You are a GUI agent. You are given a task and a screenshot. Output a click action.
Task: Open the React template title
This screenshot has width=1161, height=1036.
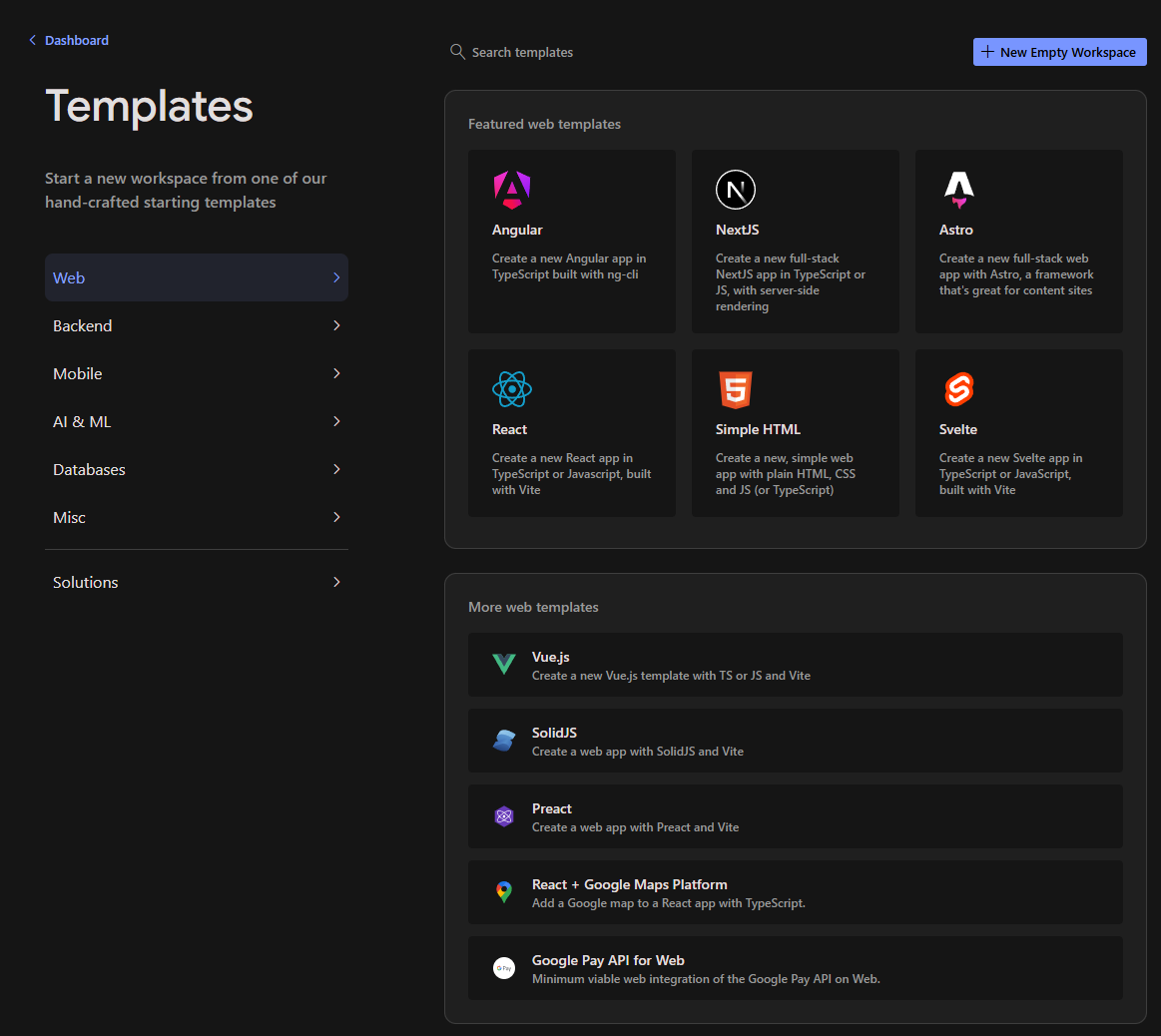coord(509,429)
